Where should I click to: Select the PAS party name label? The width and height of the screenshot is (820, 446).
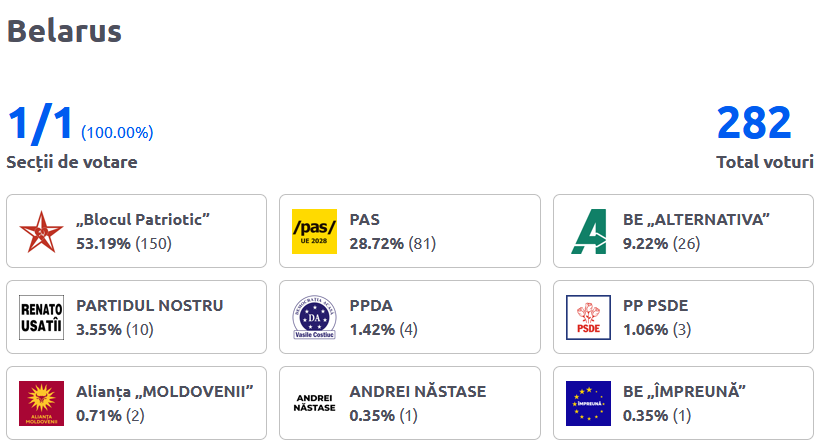click(365, 220)
